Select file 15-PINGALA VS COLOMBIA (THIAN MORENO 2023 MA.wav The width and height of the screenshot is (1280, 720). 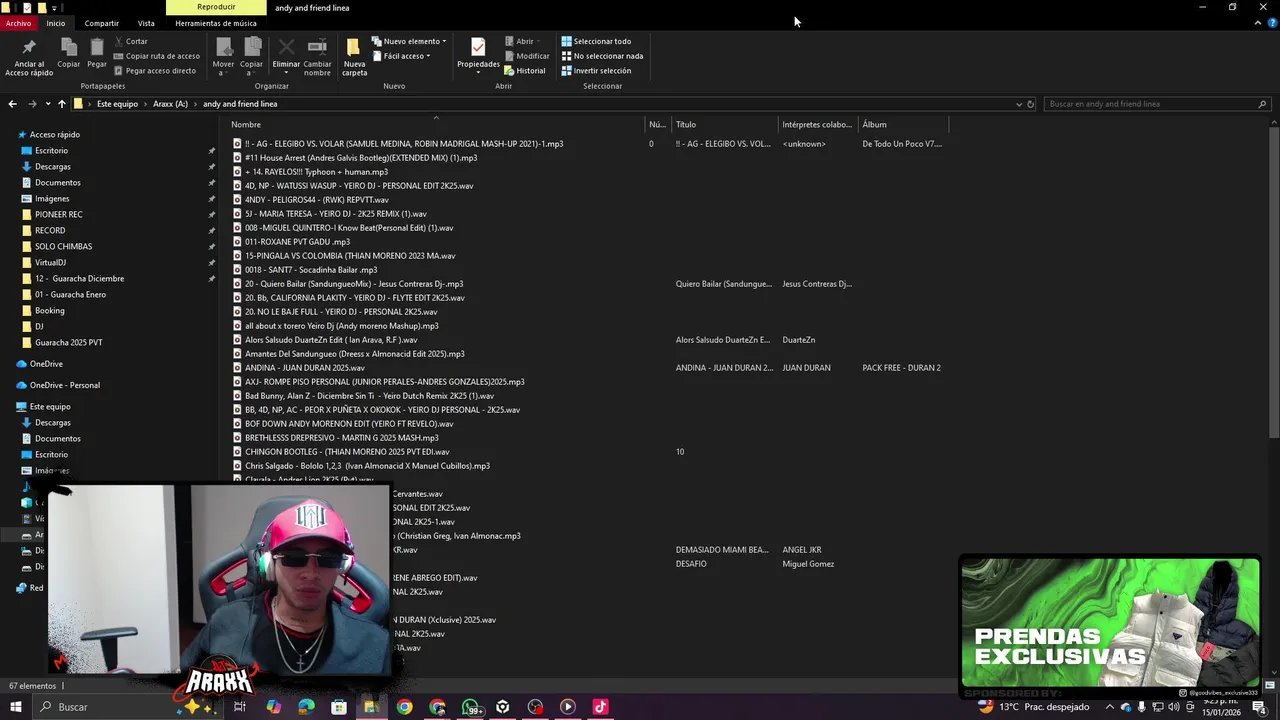[x=350, y=256]
